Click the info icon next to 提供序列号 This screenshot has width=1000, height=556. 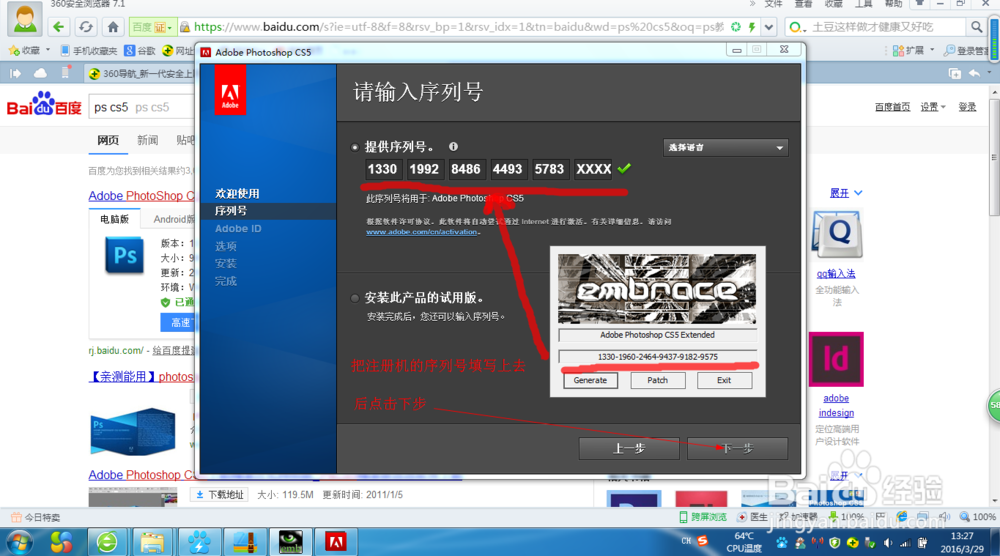click(x=453, y=147)
